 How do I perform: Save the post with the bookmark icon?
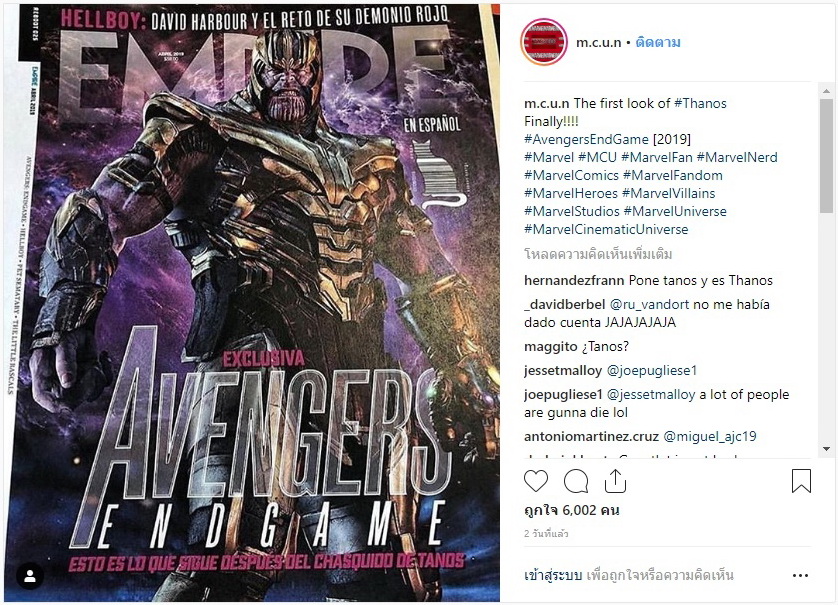pos(801,481)
